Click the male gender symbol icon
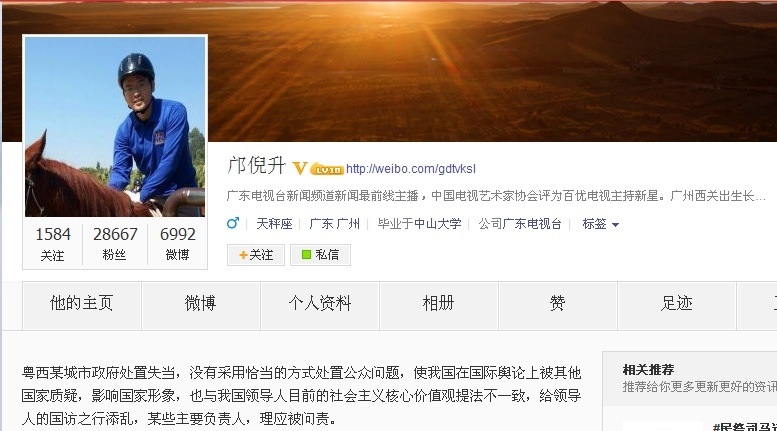The image size is (777, 431). (232, 223)
